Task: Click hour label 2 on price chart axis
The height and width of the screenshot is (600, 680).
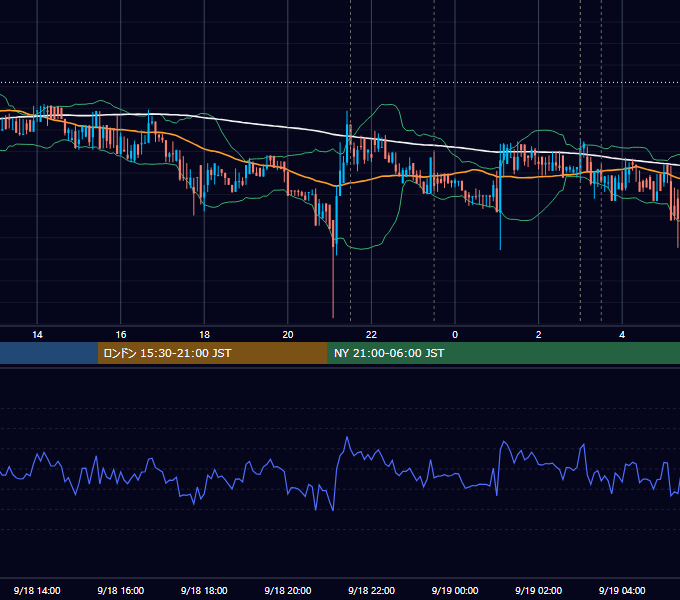Action: coord(539,335)
